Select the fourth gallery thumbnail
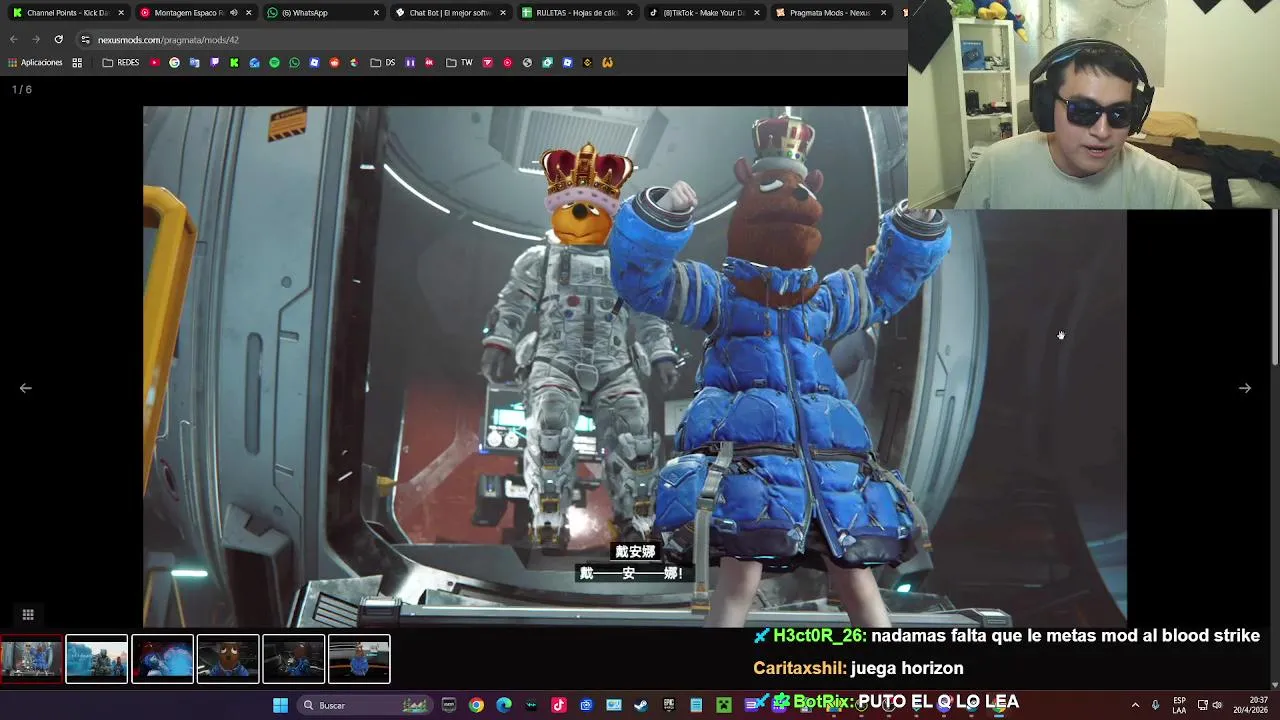This screenshot has width=1280, height=720. 228,659
